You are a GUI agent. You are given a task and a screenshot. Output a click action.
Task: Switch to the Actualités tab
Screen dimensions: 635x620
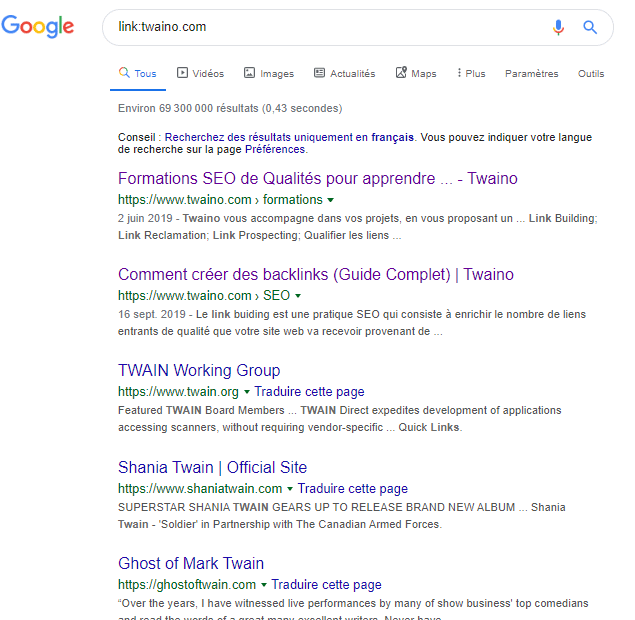point(345,74)
